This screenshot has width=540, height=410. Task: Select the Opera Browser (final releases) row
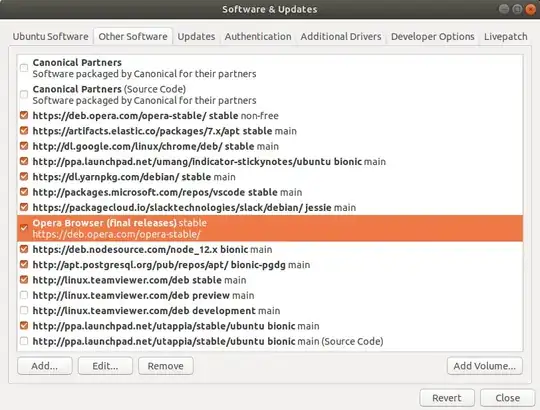pyautogui.click(x=270, y=228)
